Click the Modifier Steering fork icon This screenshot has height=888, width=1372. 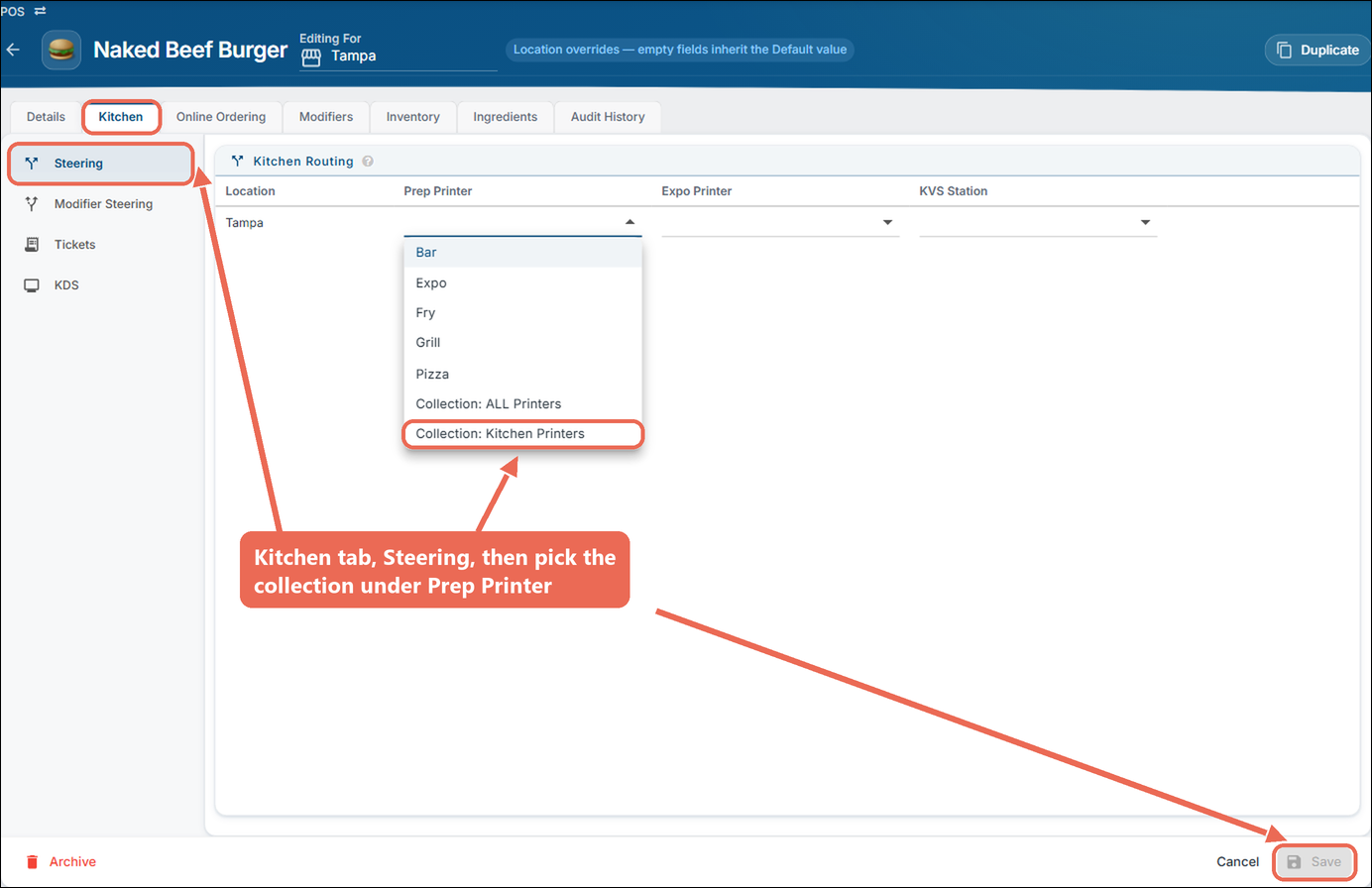coord(32,204)
